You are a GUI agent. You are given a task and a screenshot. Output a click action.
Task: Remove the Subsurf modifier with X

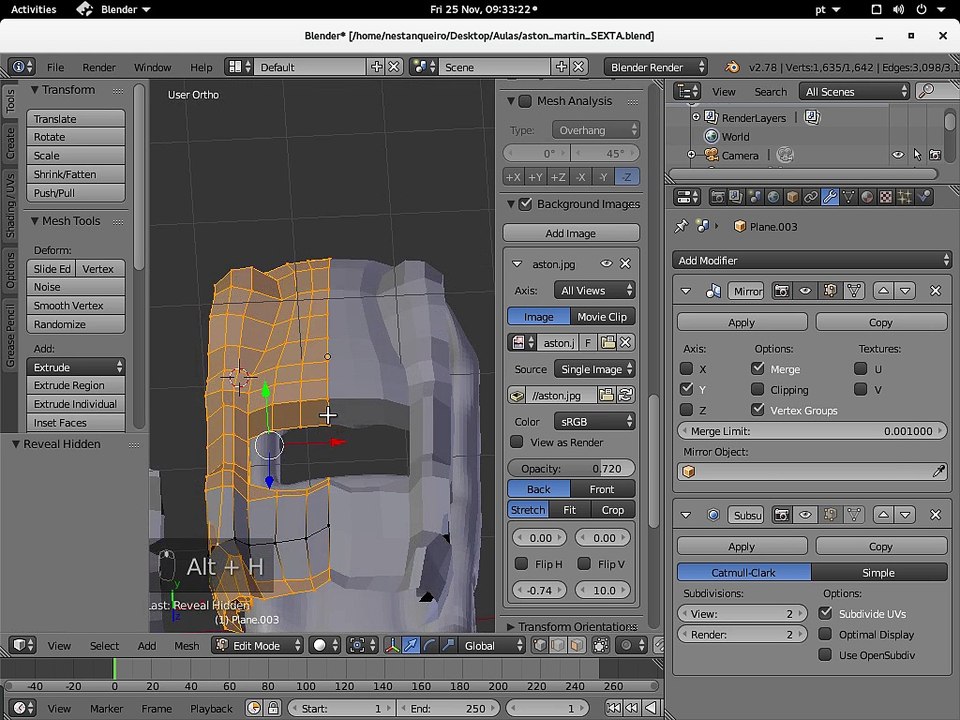[x=936, y=515]
